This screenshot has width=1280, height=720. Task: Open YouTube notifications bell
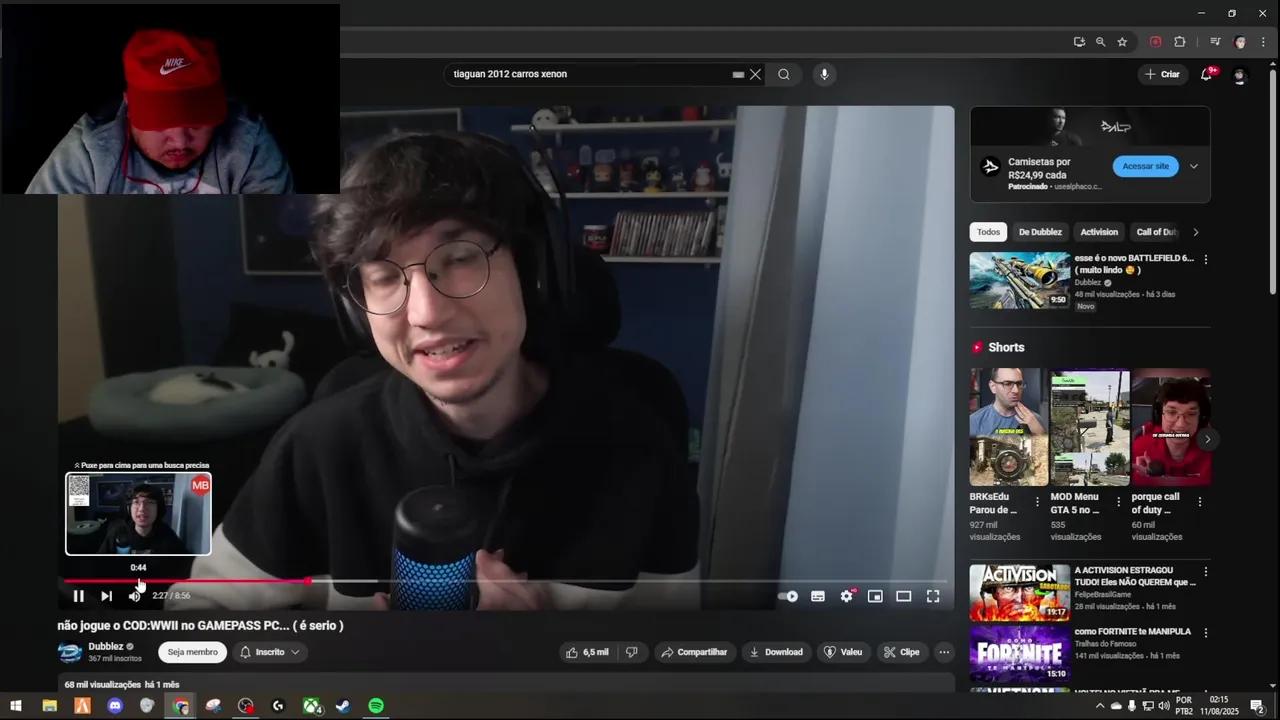click(1206, 73)
